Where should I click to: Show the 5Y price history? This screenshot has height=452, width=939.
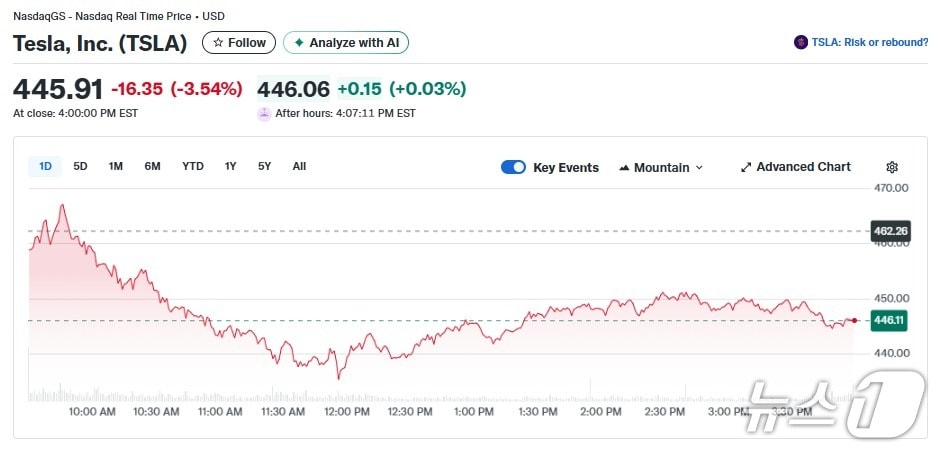[x=264, y=166]
